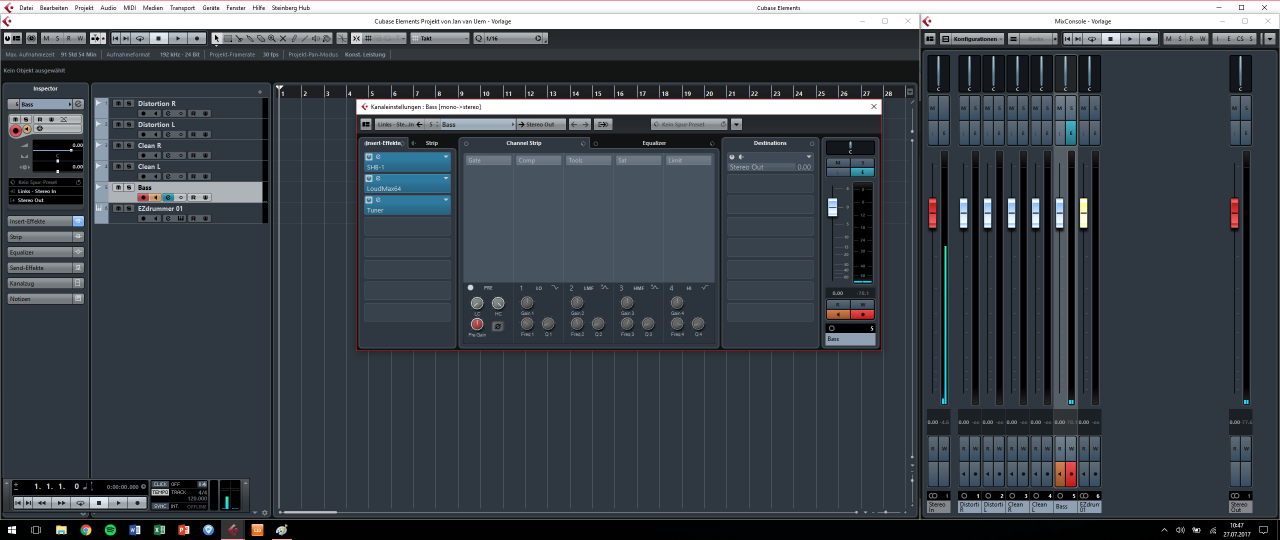The height and width of the screenshot is (540, 1280).
Task: Toggle Snap on/off in project toolbar
Action: click(x=357, y=38)
